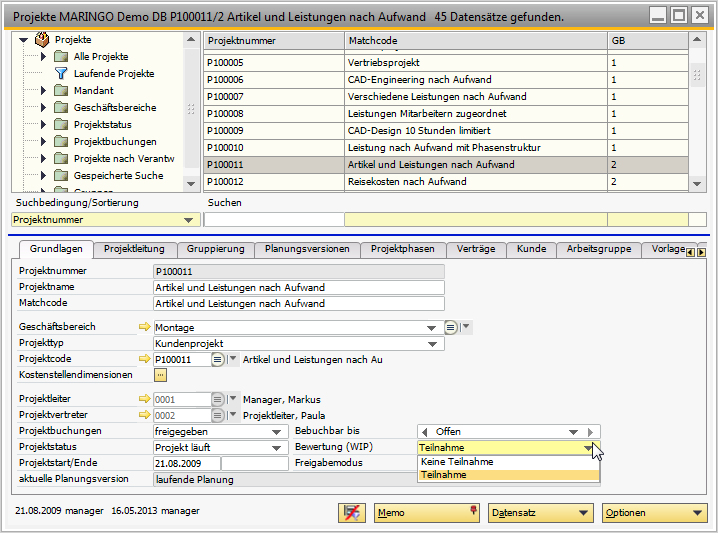Expand the Mandant tree folder
Screen dimensions: 718x533
[44, 91]
